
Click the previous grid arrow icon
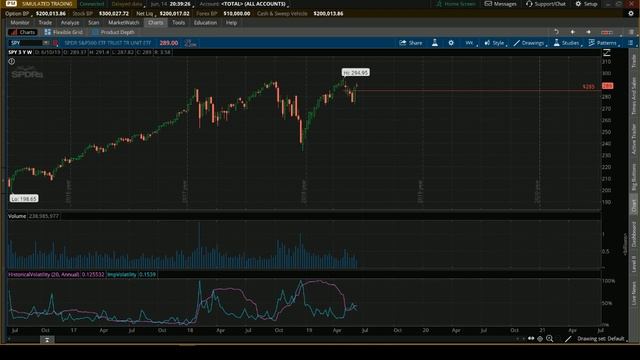coord(572,32)
